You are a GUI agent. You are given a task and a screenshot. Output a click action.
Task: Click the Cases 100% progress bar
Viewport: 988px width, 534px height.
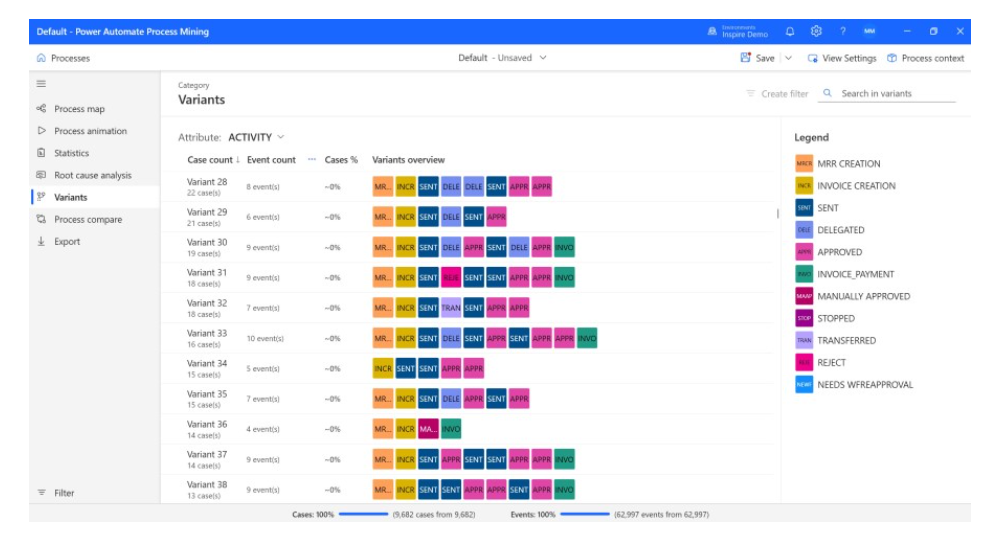pos(363,514)
